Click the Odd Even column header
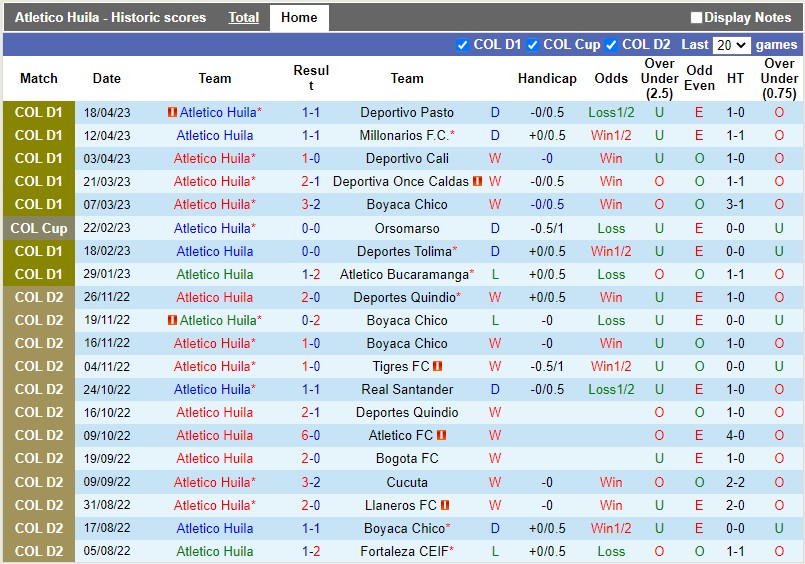Image resolution: width=805 pixels, height=564 pixels. click(699, 79)
